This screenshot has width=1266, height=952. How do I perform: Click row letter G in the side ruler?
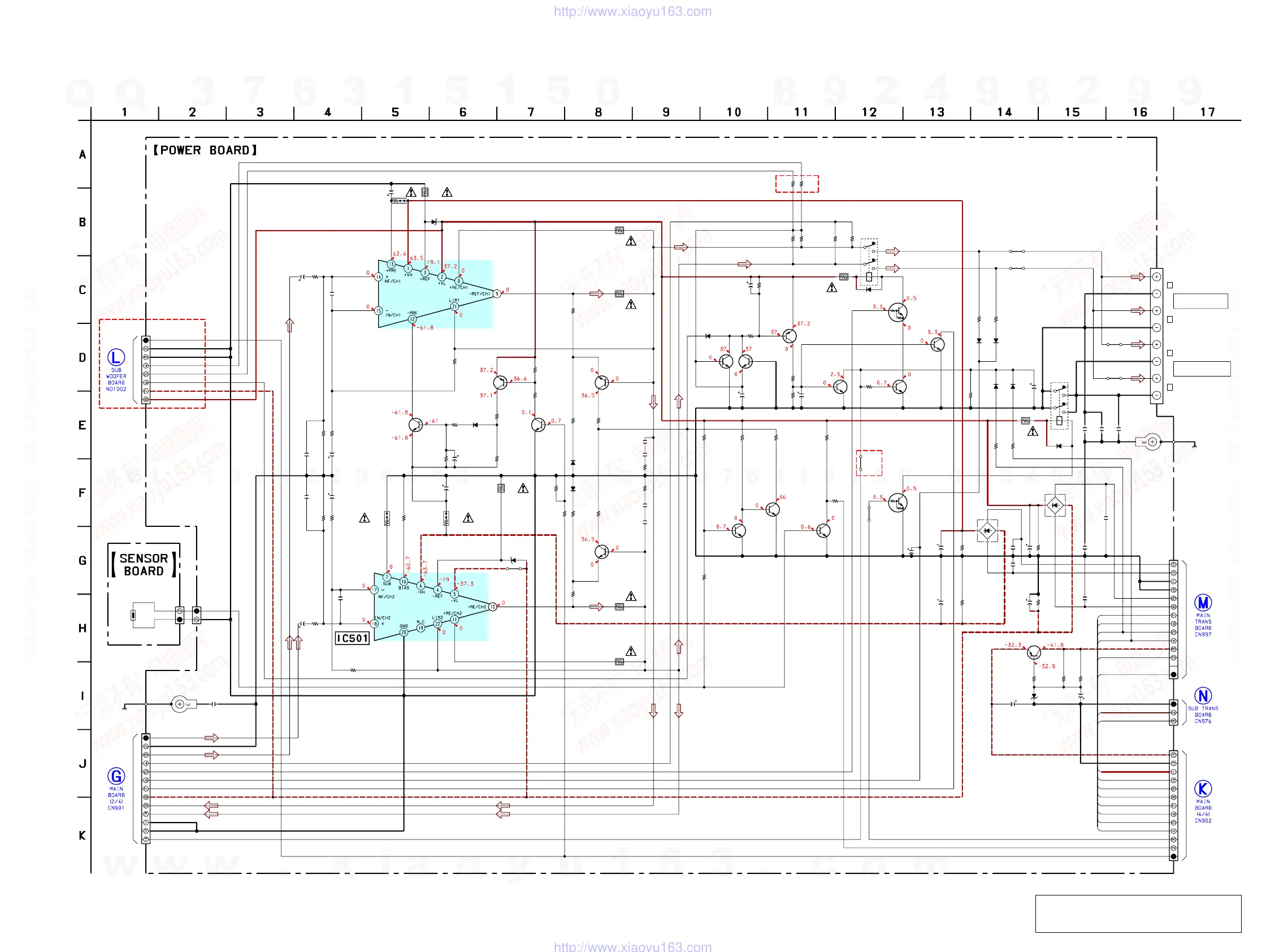click(x=83, y=561)
